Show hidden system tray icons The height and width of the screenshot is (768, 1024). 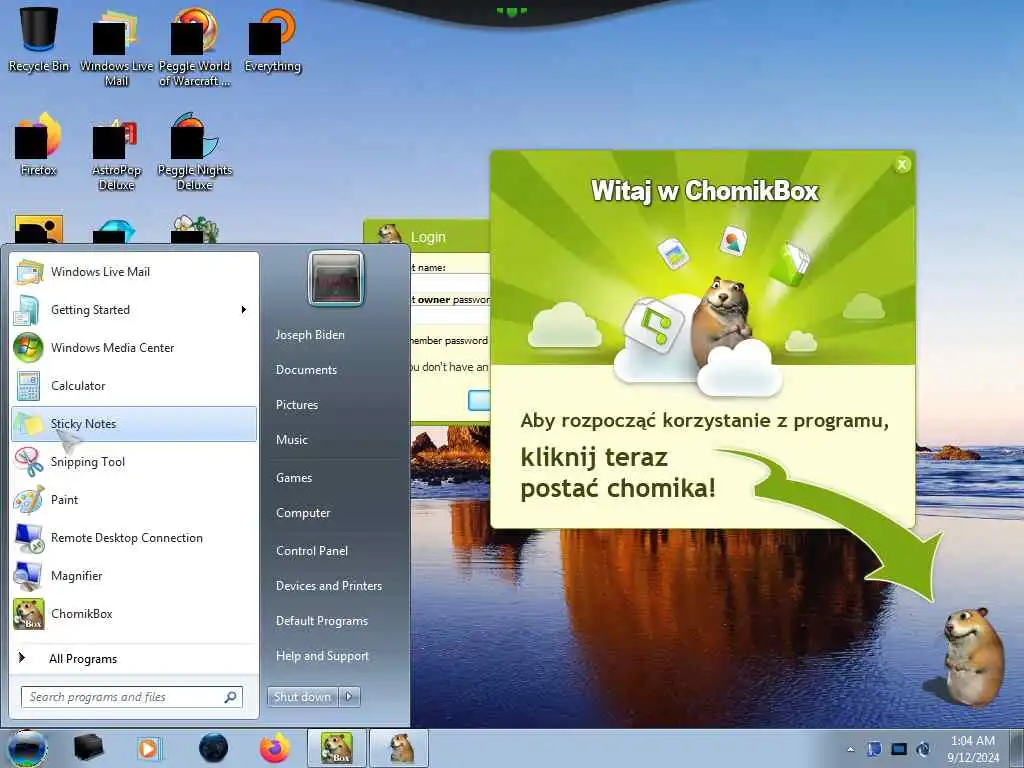coord(850,749)
